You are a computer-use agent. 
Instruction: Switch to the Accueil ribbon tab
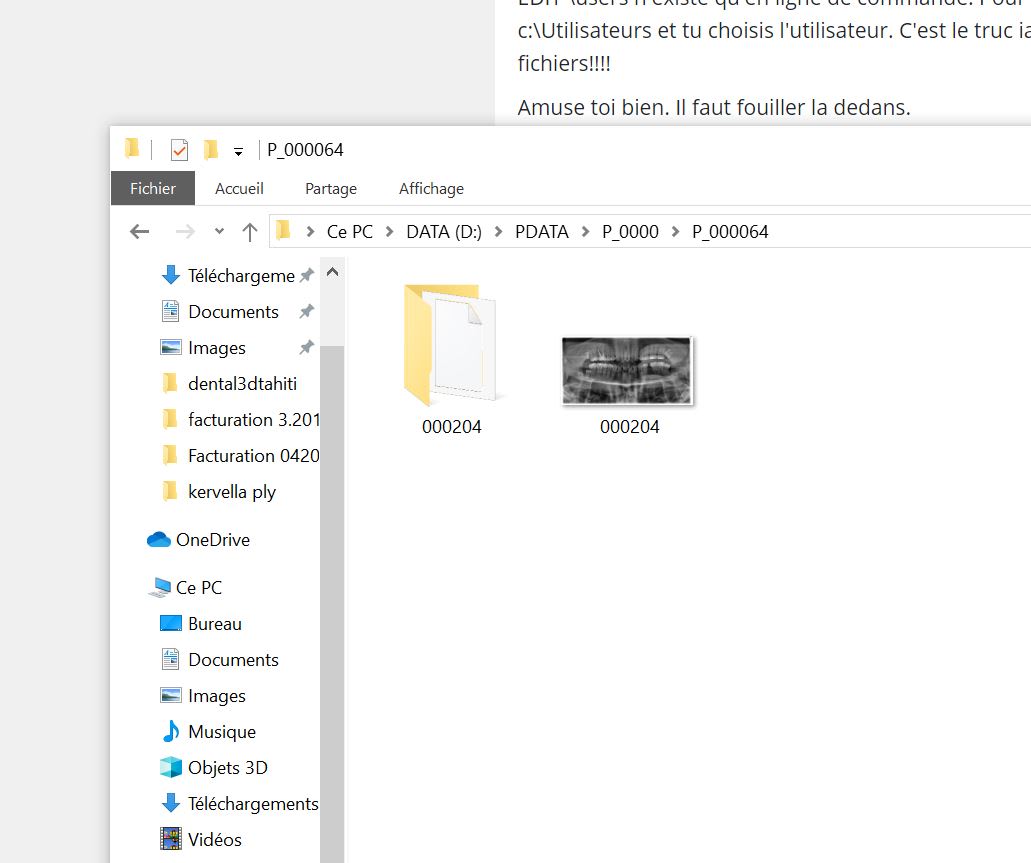pos(239,188)
